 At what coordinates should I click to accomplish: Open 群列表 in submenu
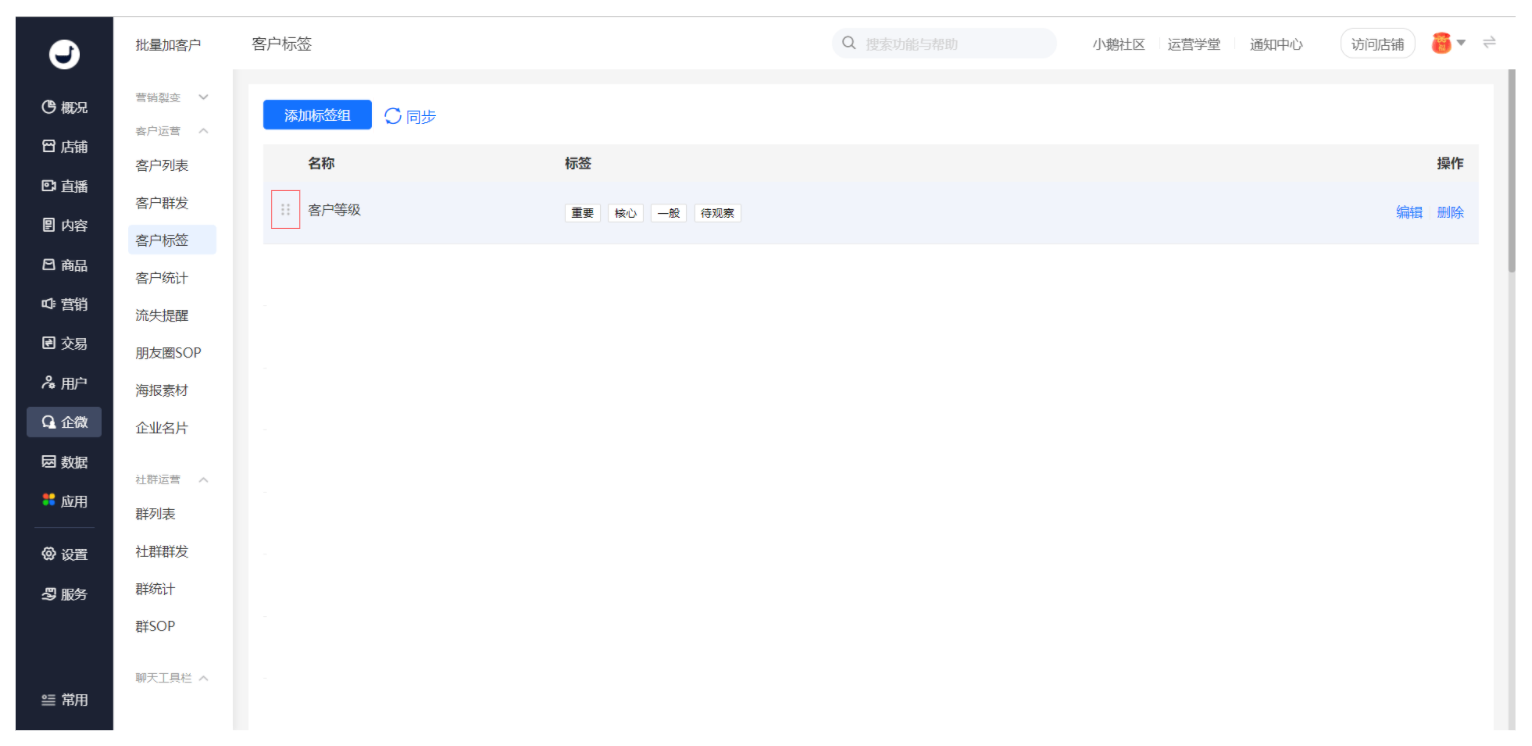(155, 514)
